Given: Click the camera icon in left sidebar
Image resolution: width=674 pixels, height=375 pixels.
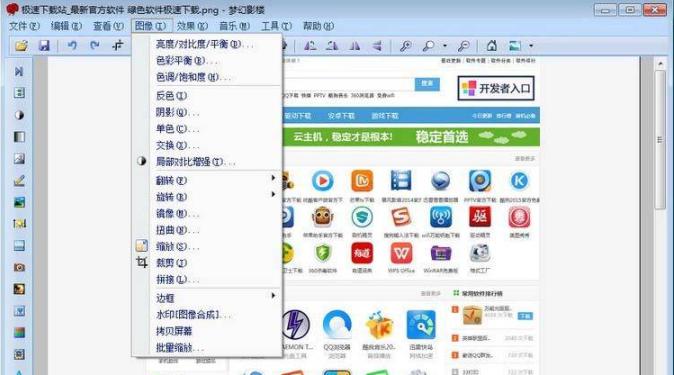Looking at the screenshot, I should coord(19,267).
